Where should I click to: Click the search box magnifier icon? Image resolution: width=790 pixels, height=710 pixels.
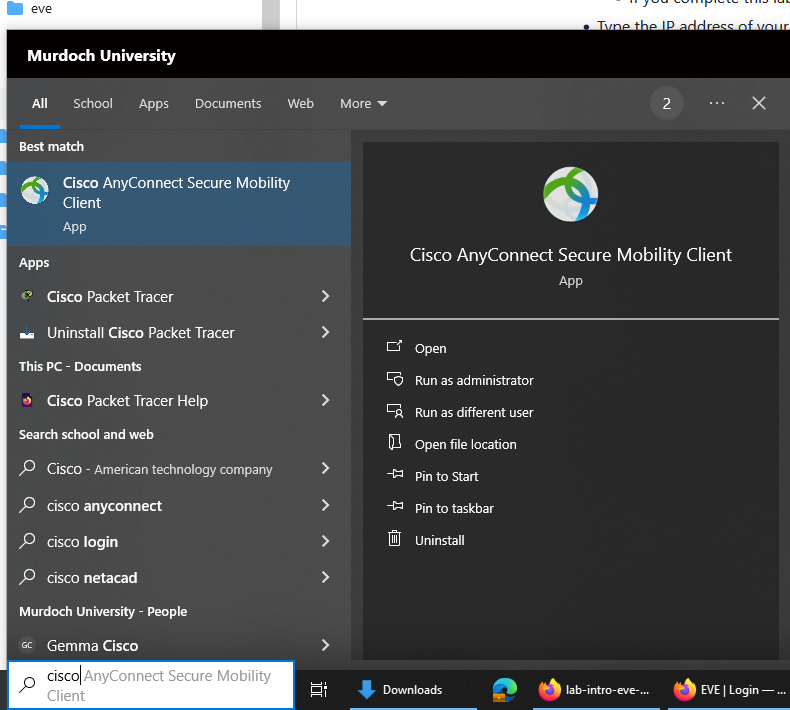click(27, 684)
